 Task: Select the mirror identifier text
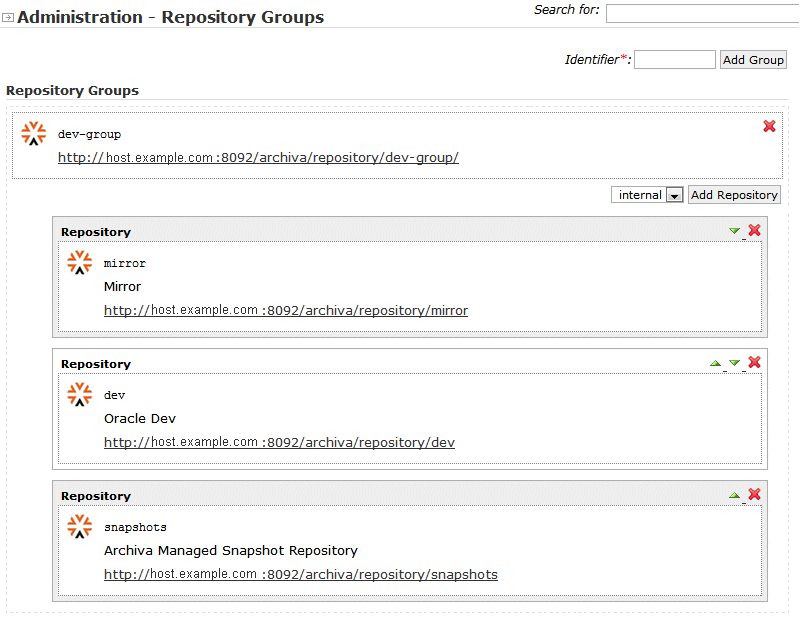[125, 264]
